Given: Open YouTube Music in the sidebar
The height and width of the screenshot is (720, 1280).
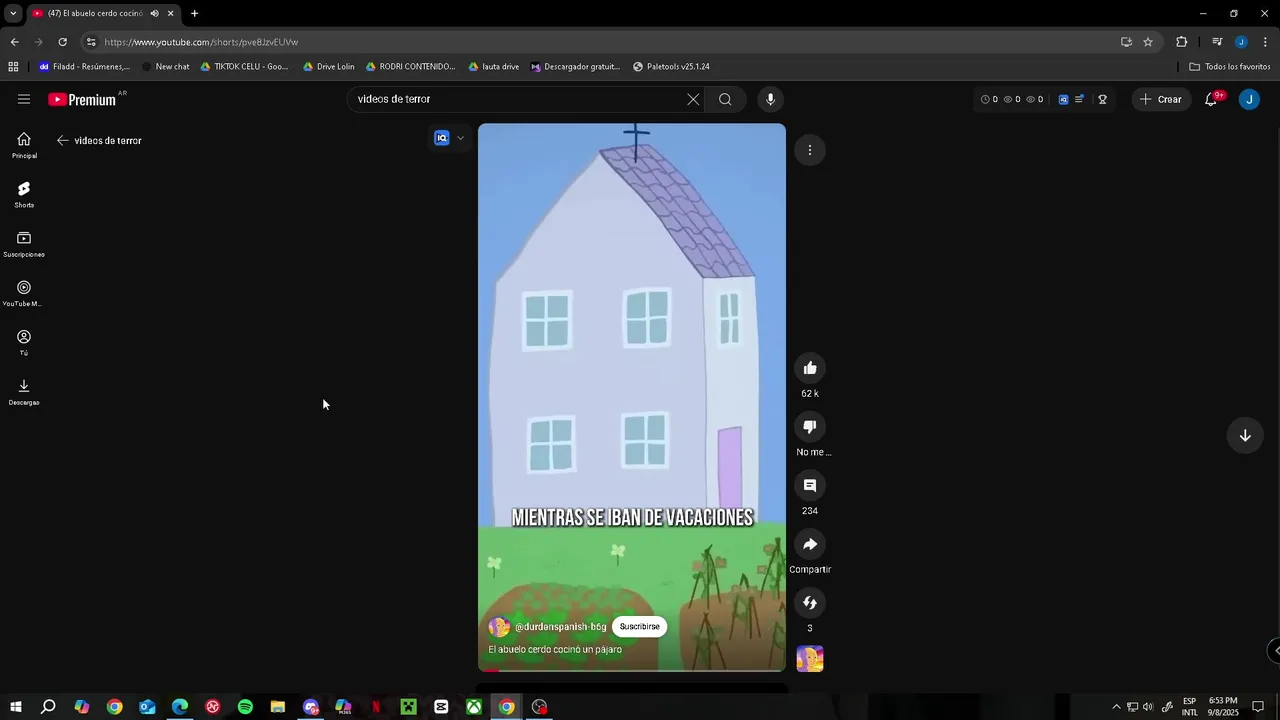Looking at the screenshot, I should tap(24, 294).
